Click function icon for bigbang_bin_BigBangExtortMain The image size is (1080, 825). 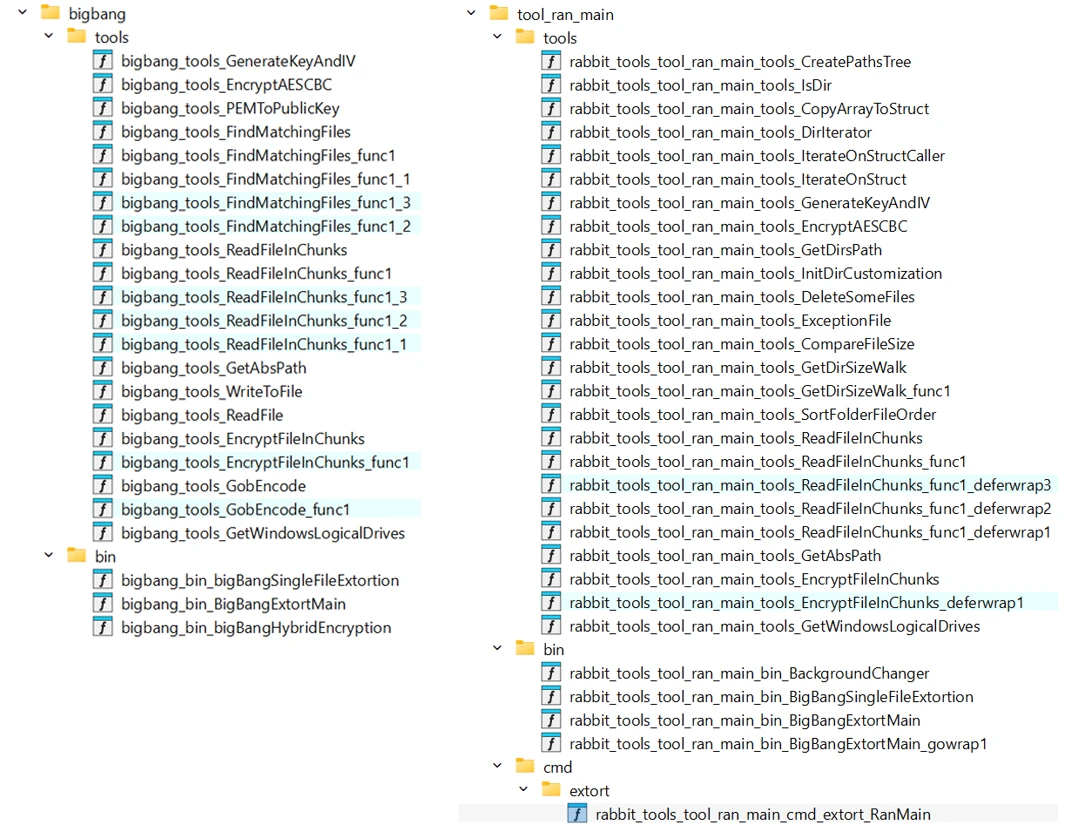coord(103,604)
